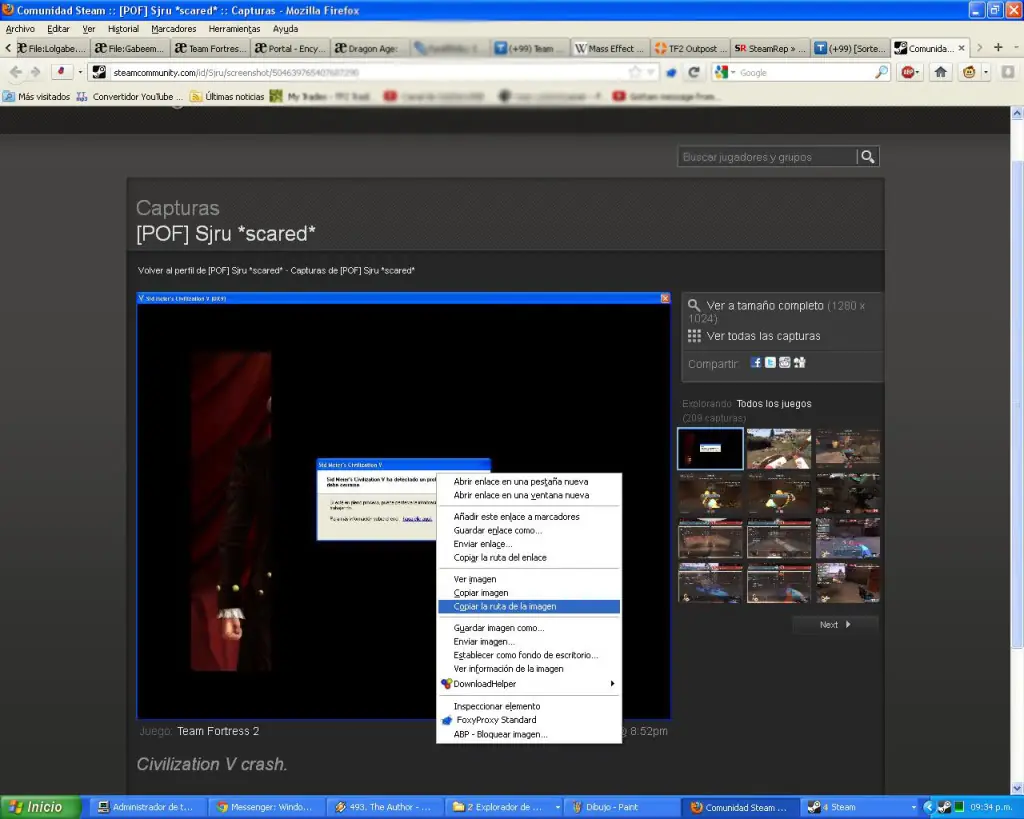This screenshot has width=1024, height=819.
Task: Expand the DownloadHelper submenu
Action: [612, 683]
